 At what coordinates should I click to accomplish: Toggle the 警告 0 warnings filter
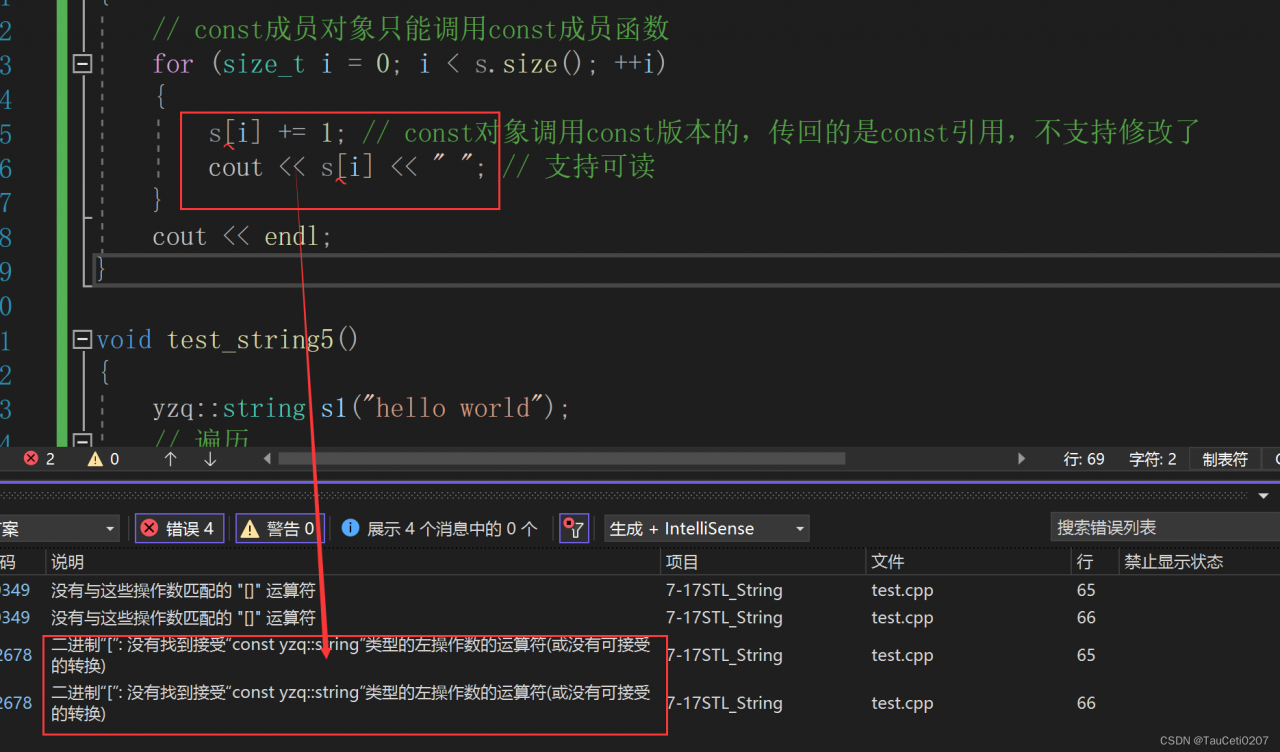coord(280,528)
